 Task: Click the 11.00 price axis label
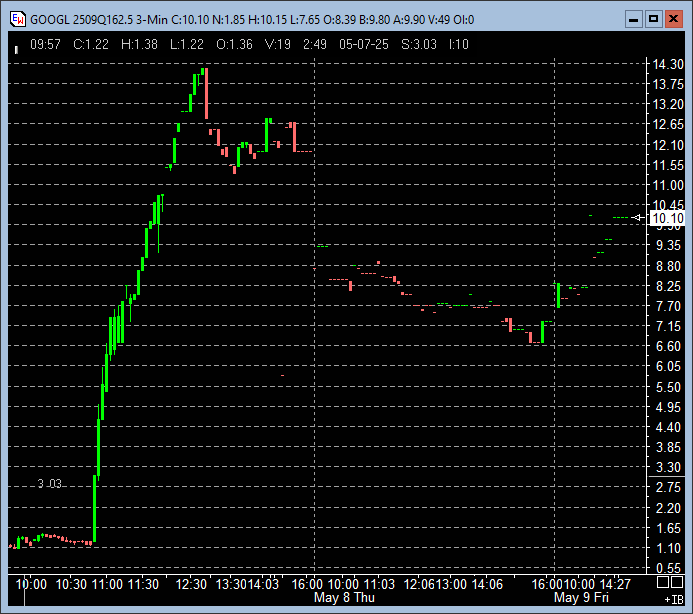tap(668, 185)
